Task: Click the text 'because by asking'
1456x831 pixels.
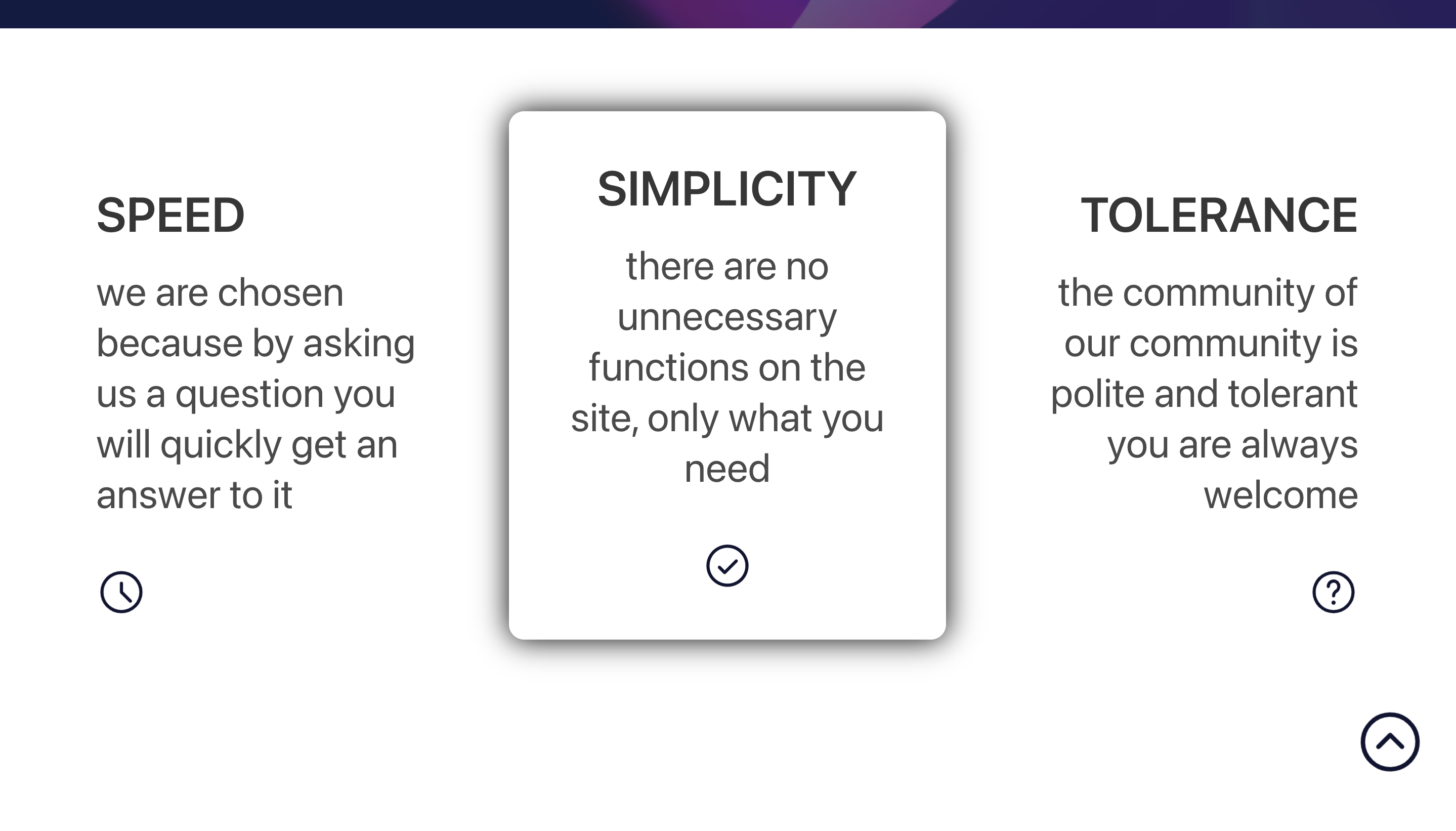Action: 255,344
